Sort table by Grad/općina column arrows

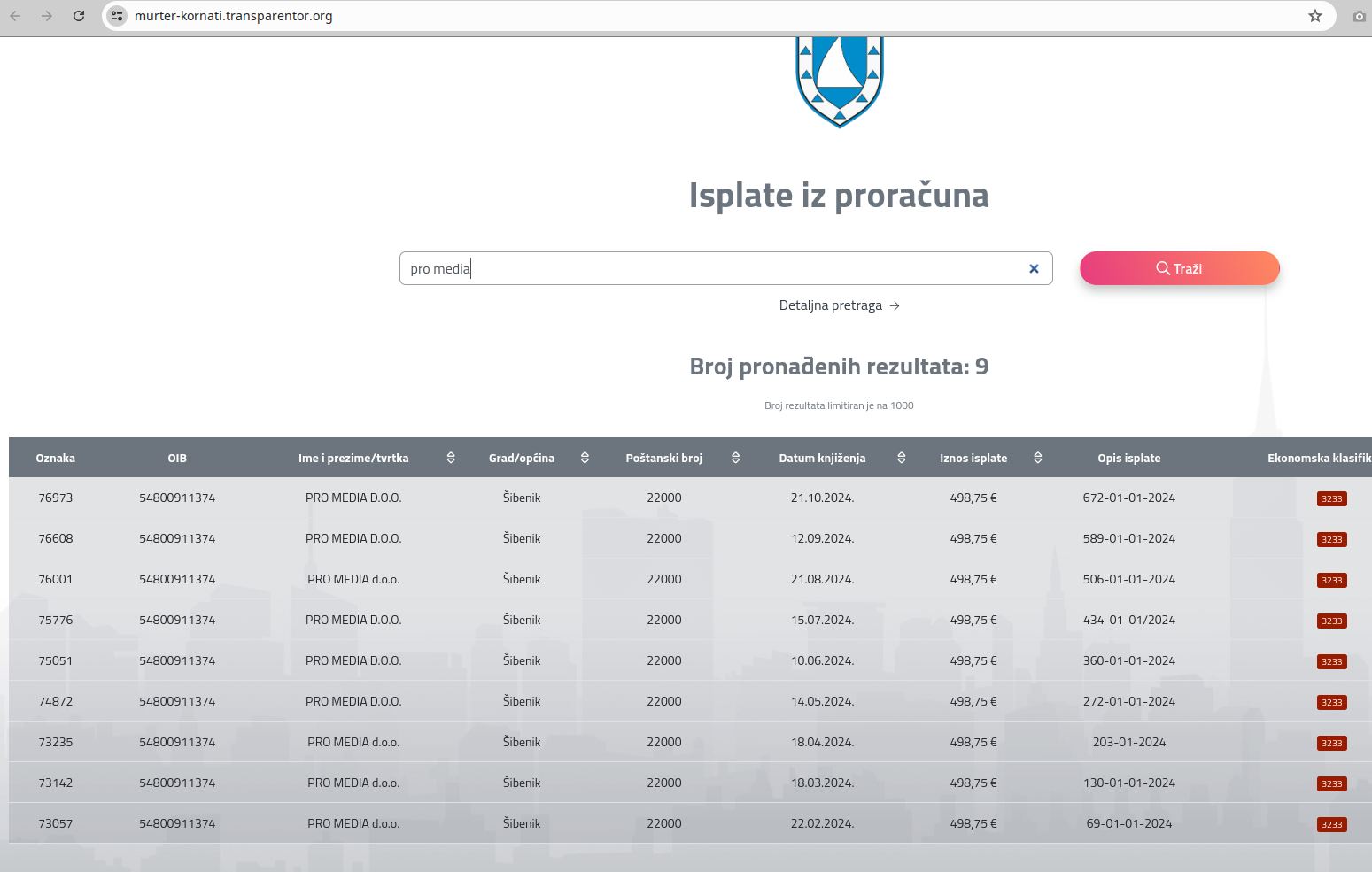click(x=585, y=458)
